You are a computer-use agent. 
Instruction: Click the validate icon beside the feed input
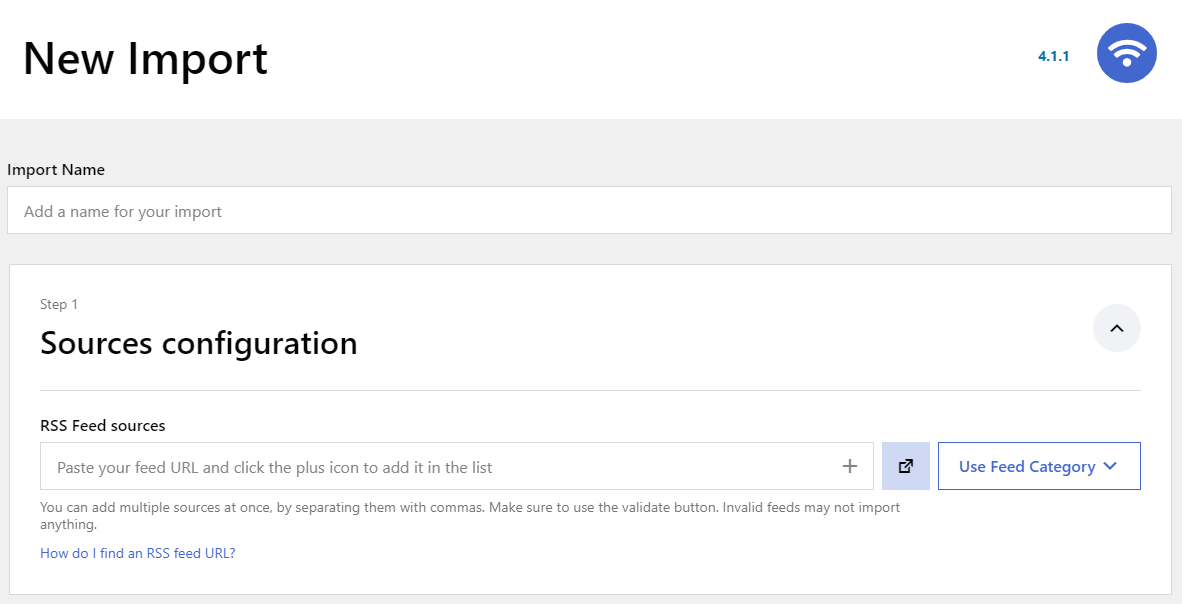click(905, 466)
